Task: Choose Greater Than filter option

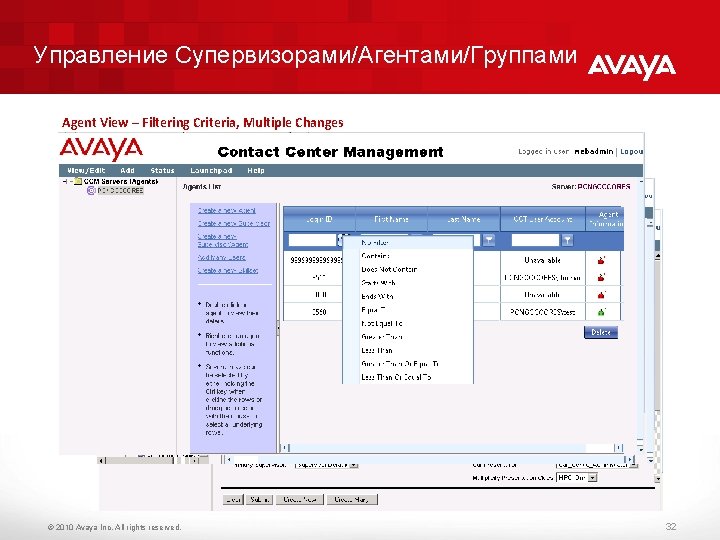Action: pos(408,337)
